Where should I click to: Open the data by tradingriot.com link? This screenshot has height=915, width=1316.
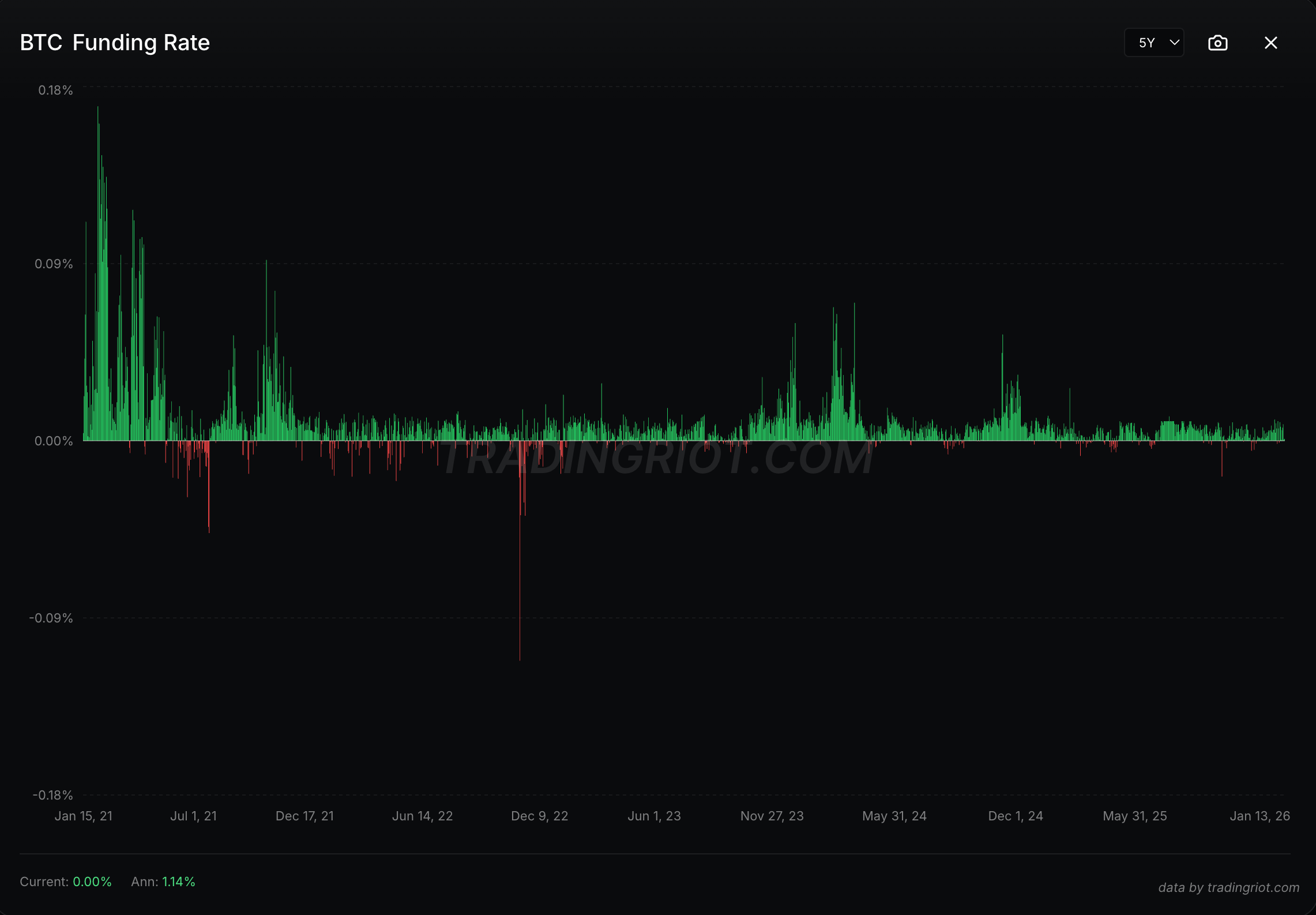point(1228,887)
